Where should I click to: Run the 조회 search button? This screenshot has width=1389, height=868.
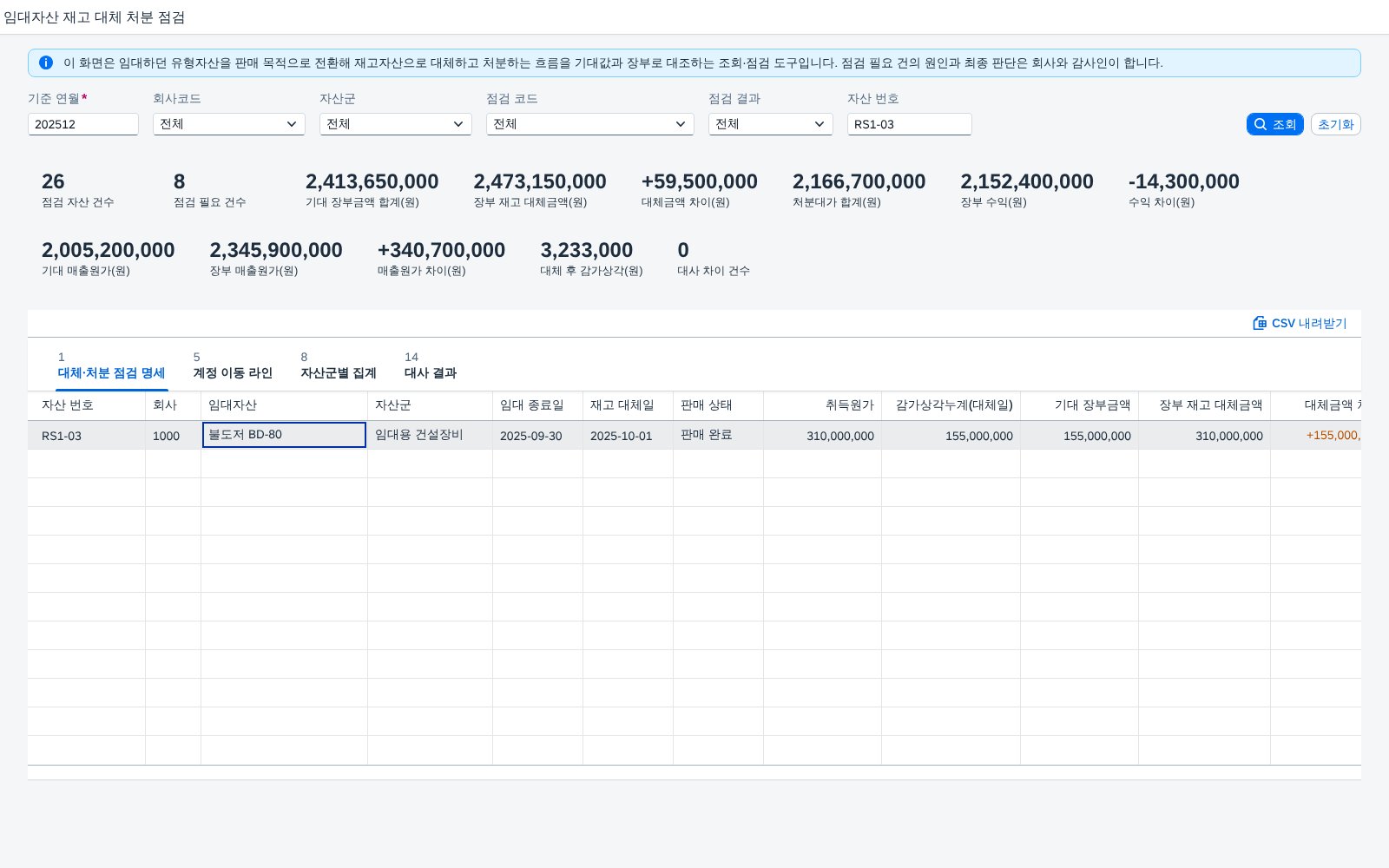pos(1274,124)
